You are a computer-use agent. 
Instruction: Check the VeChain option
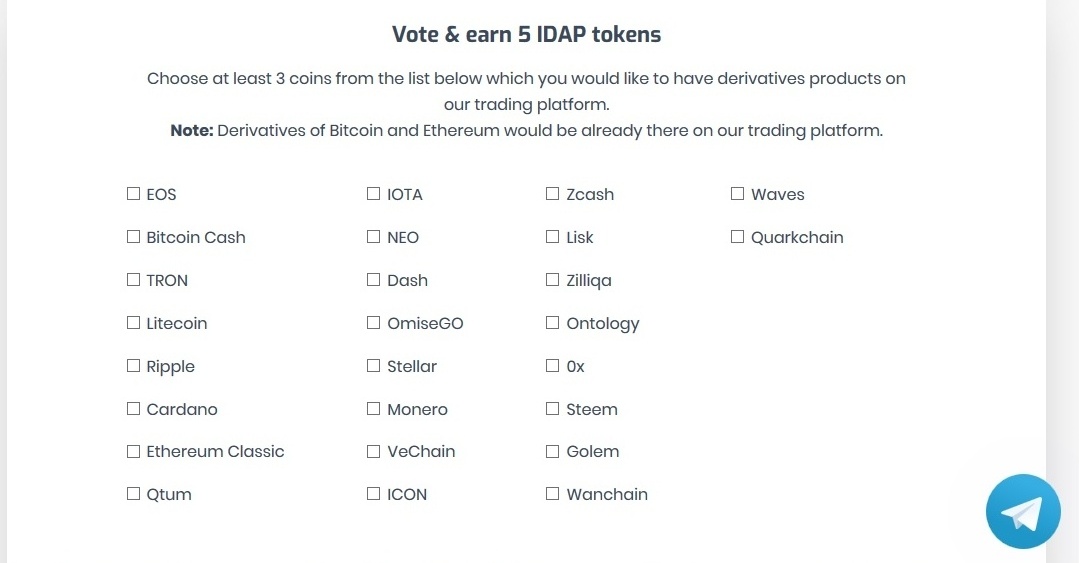pyautogui.click(x=374, y=452)
